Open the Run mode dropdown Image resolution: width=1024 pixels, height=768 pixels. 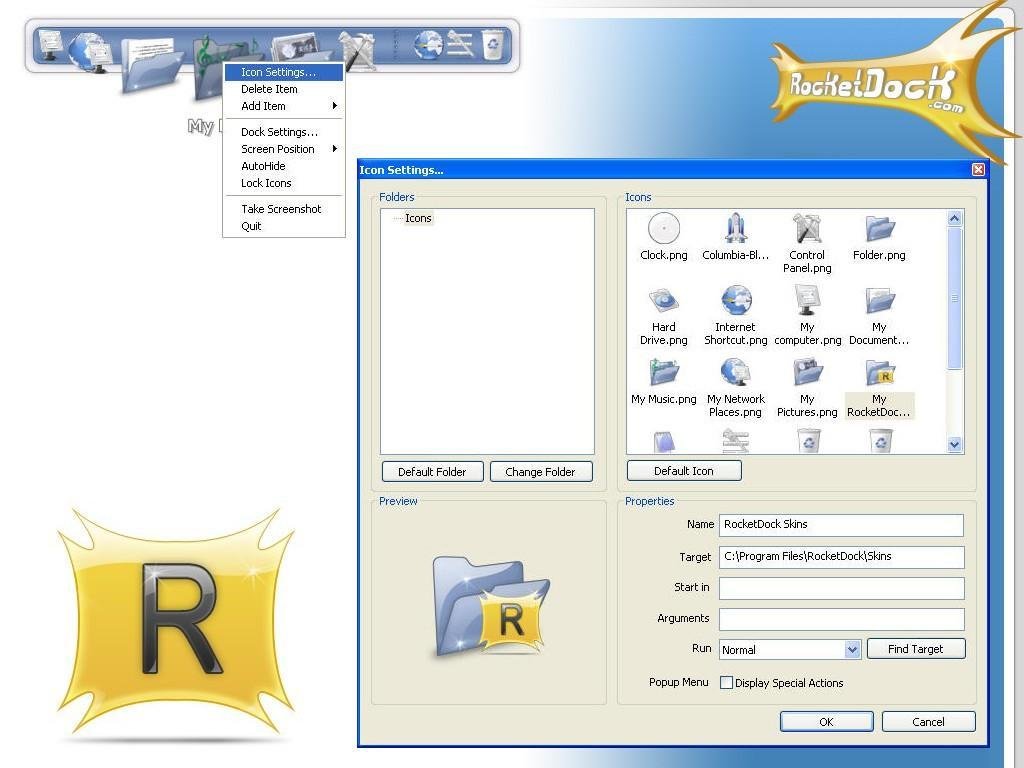(x=852, y=650)
